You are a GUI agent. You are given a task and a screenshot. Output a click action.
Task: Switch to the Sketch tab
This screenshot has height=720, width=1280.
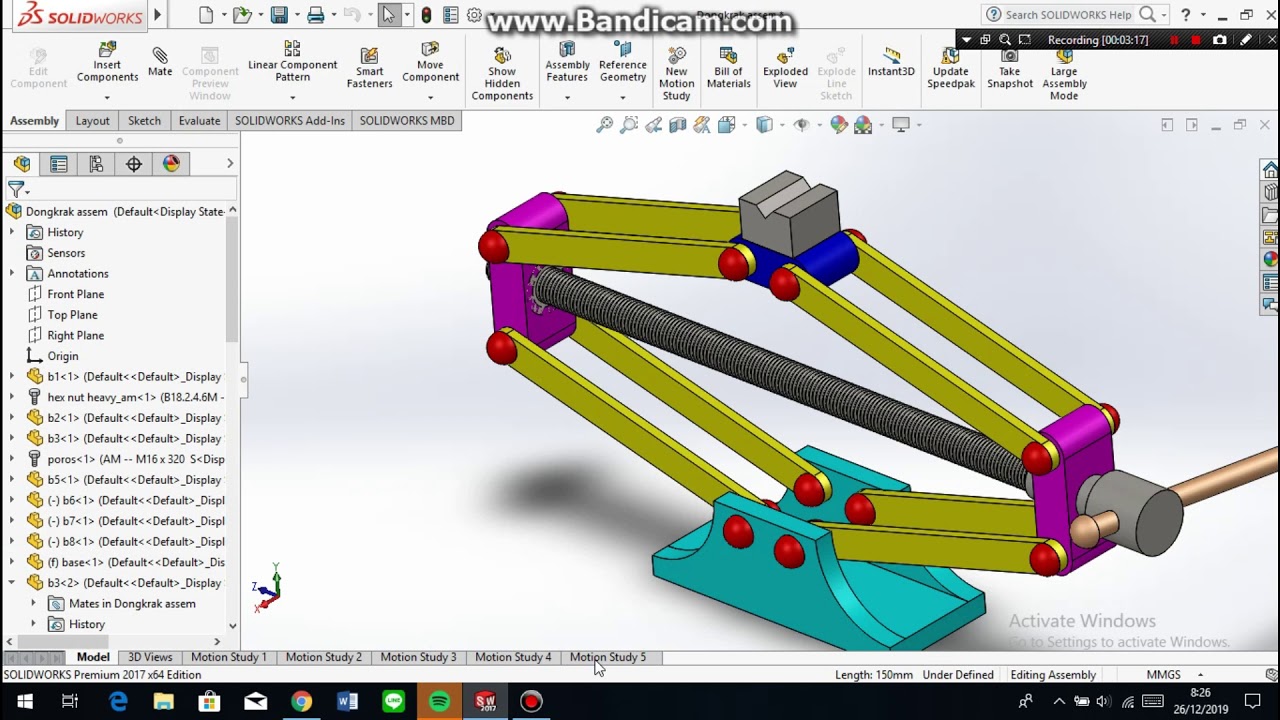click(x=144, y=121)
